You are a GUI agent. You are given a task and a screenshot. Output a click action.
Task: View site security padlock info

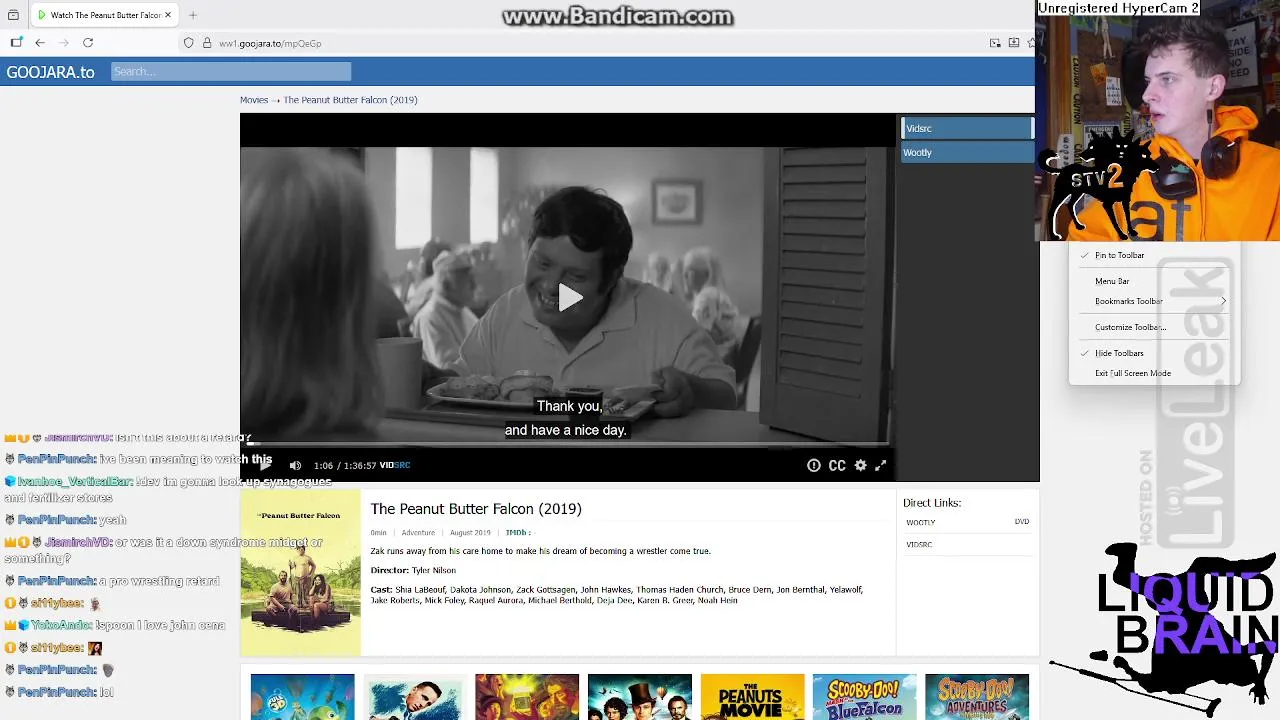[x=207, y=43]
